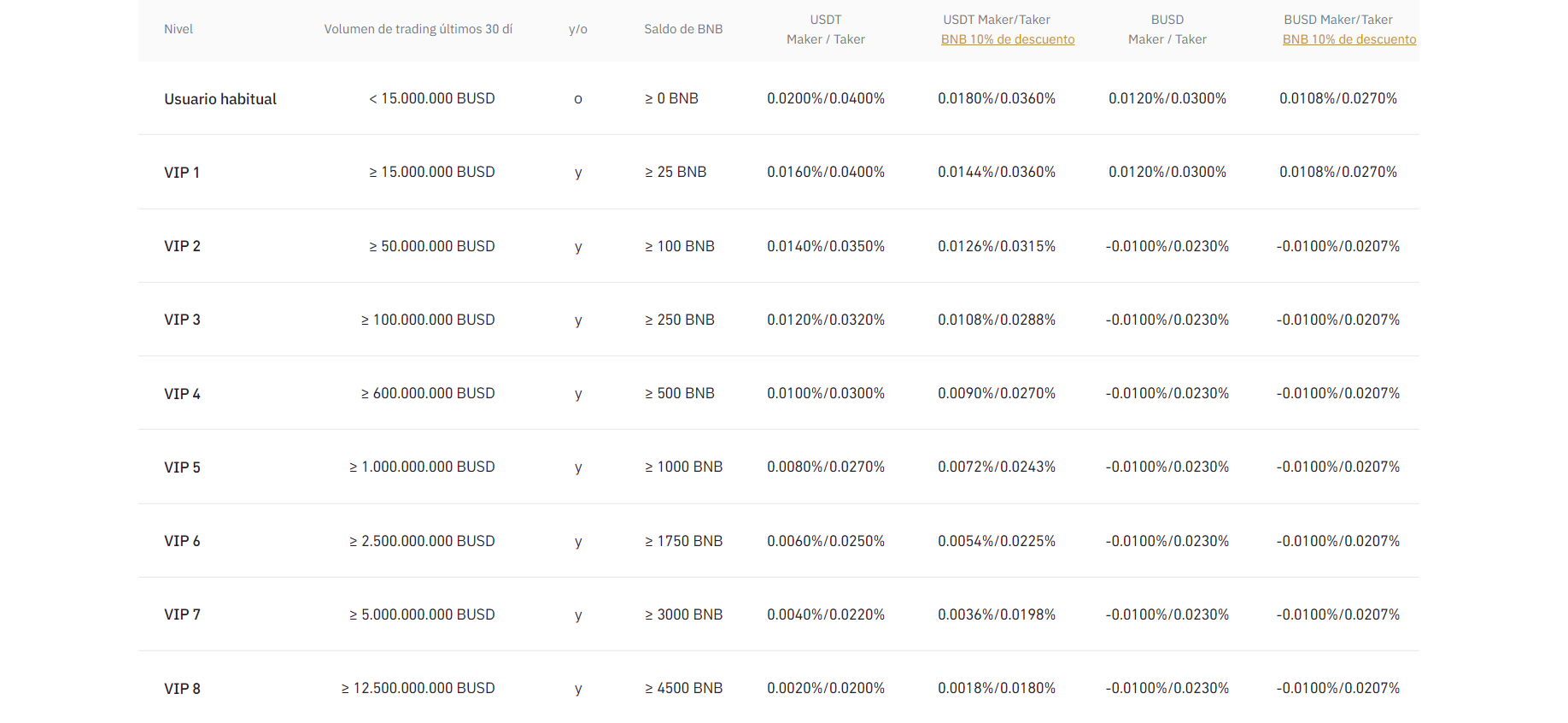Click the USDT Maker / Taker header
This screenshot has width=1568, height=723.
click(826, 29)
